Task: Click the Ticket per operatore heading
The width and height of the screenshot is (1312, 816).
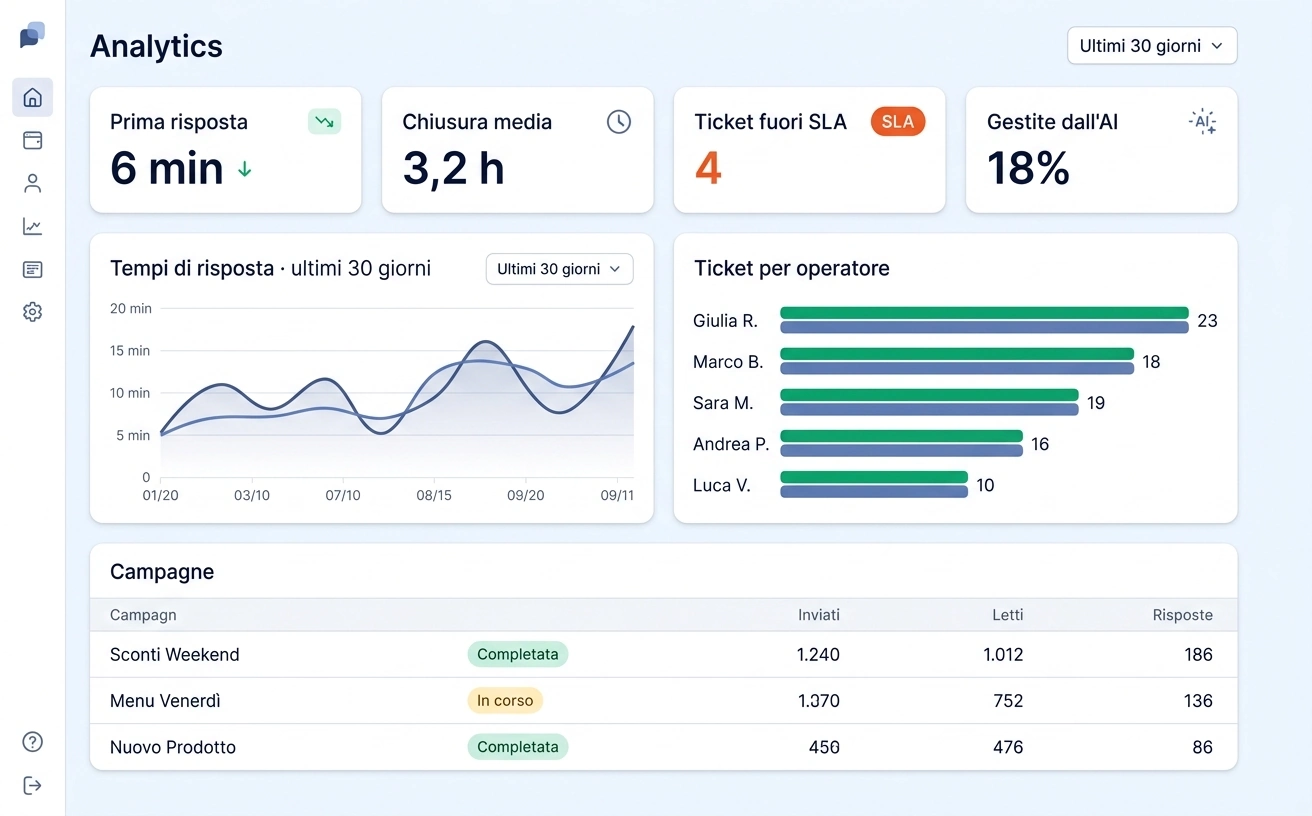Action: (792, 268)
